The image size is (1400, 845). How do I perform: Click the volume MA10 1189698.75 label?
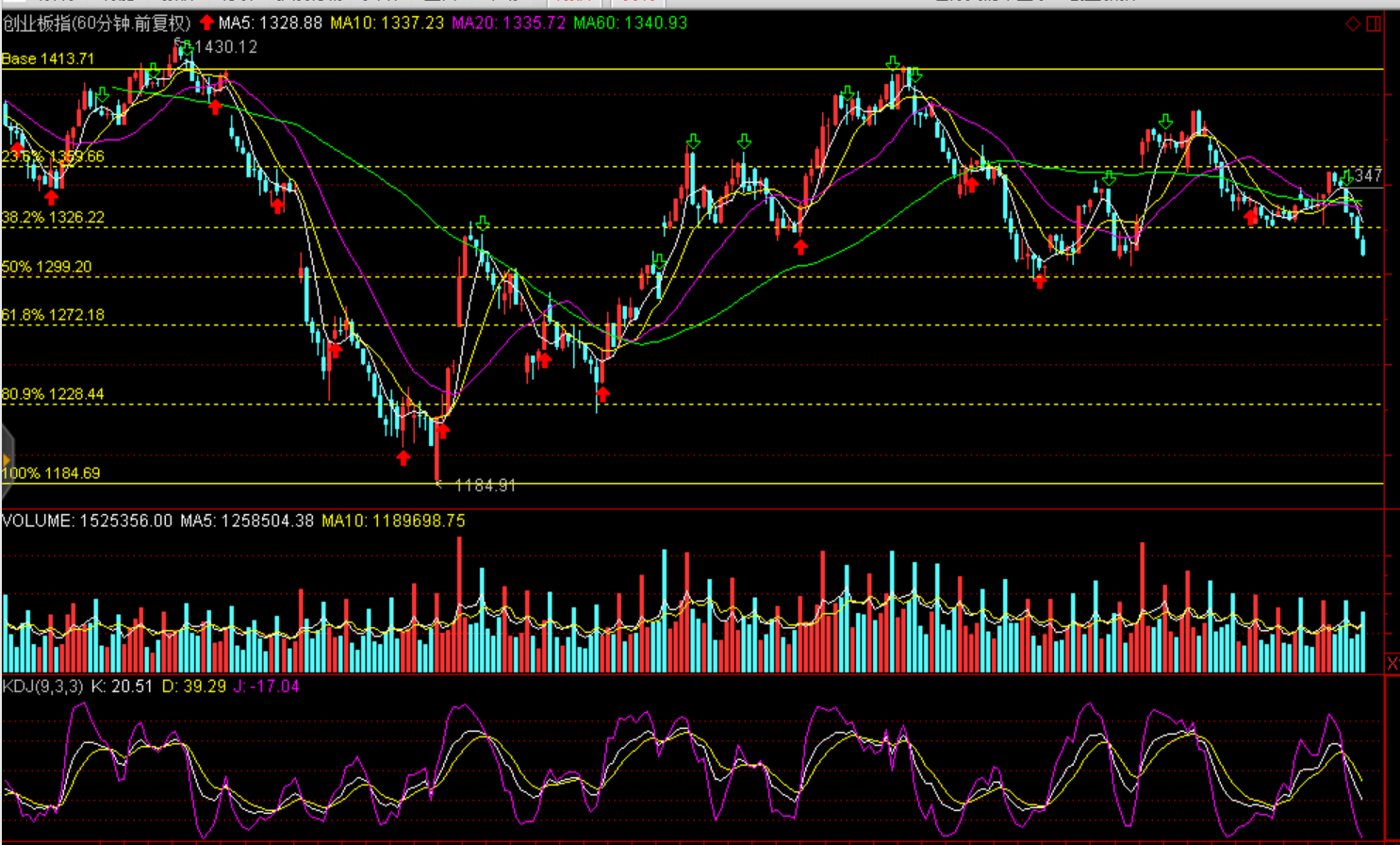point(393,521)
